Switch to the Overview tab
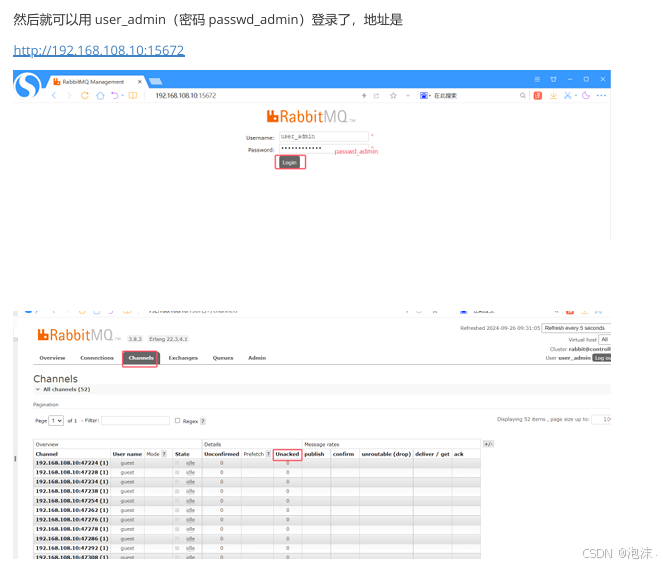 pos(52,358)
